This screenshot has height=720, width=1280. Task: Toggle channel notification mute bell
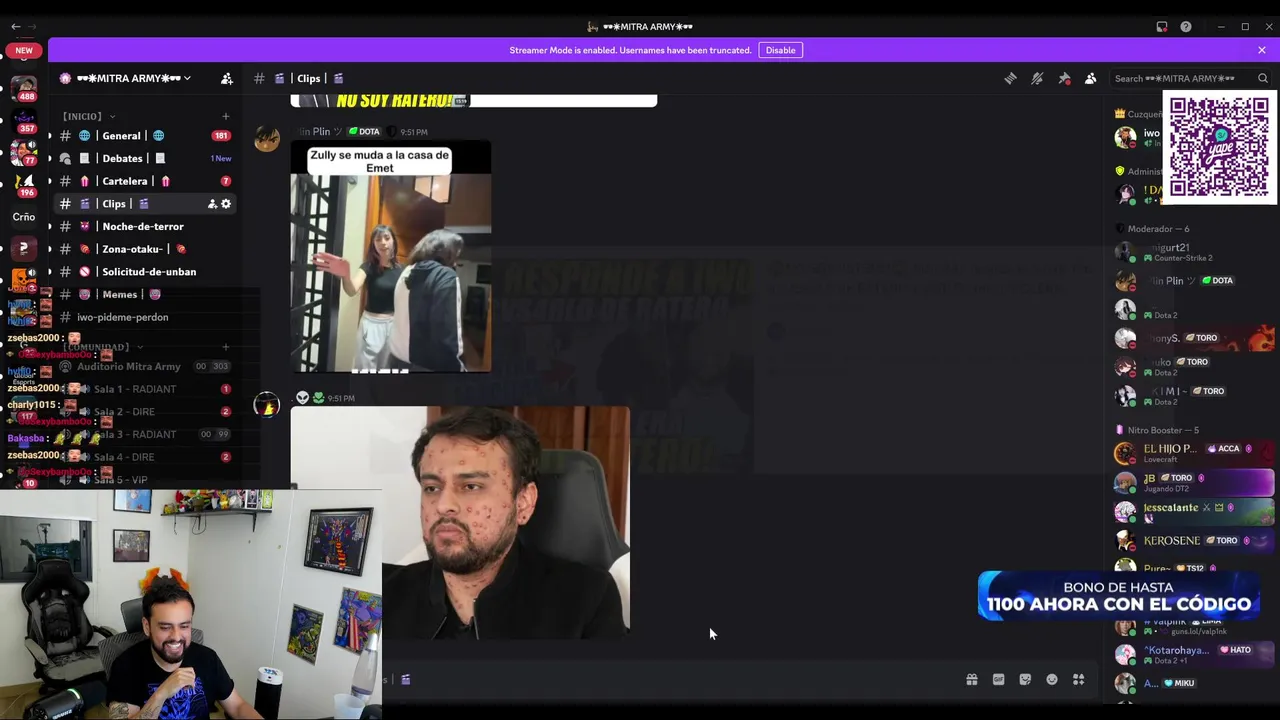(x=1037, y=78)
